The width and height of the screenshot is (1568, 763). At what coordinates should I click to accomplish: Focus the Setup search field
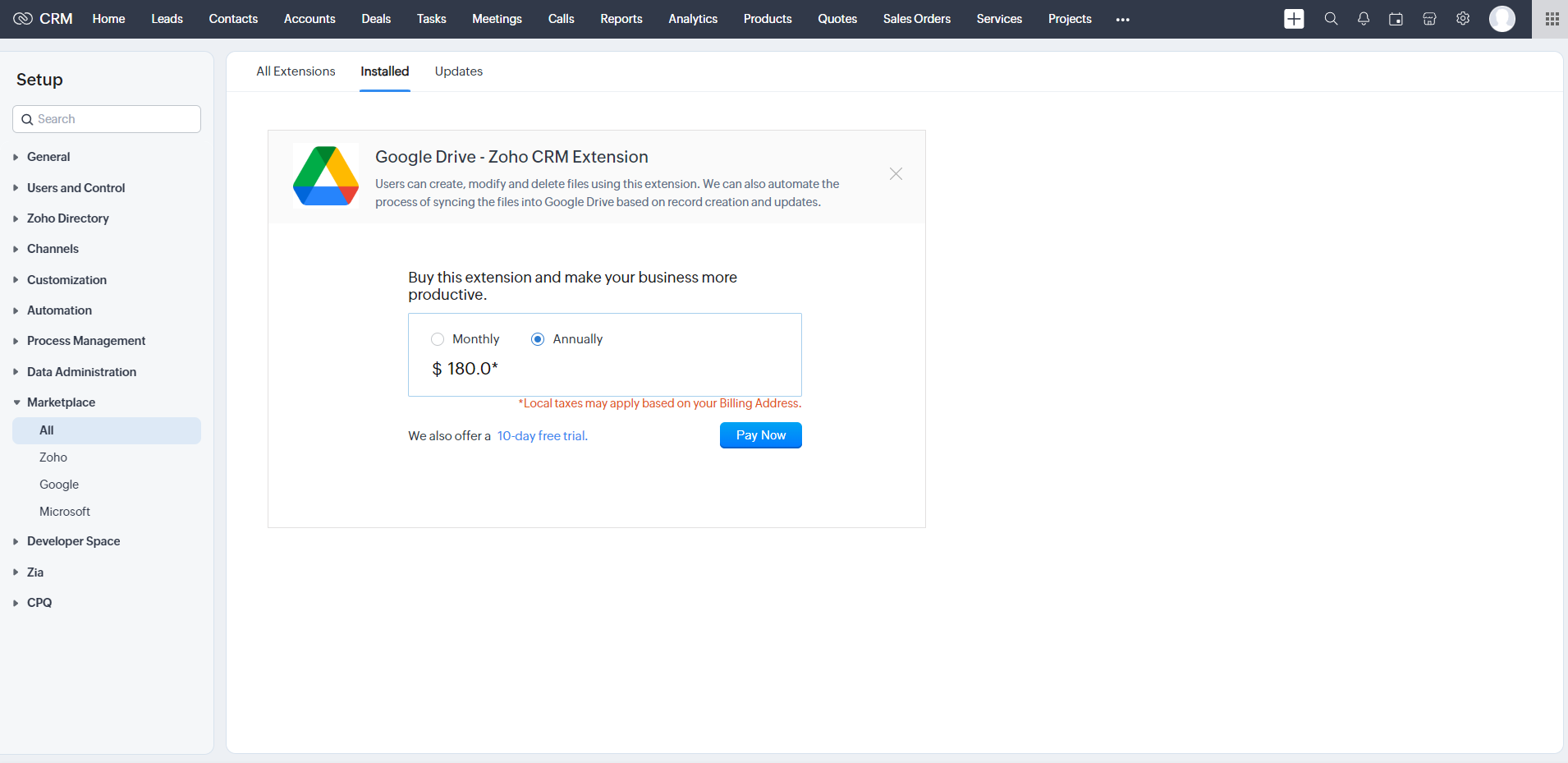pyautogui.click(x=107, y=119)
